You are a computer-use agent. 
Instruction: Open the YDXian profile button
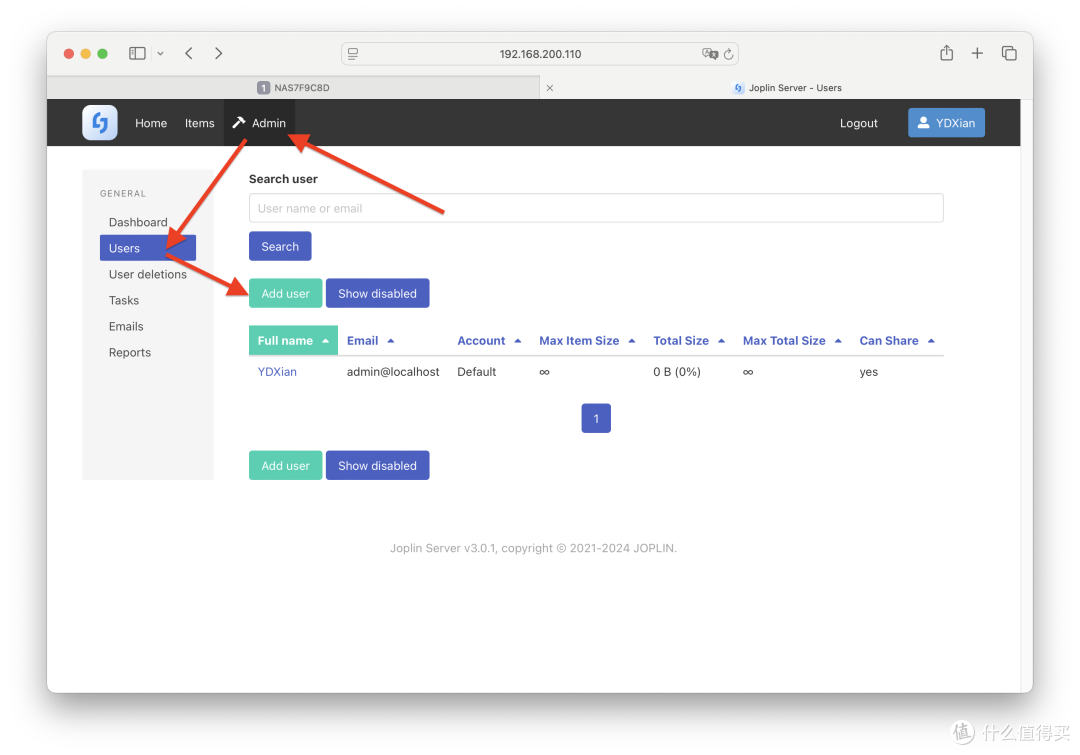click(x=946, y=123)
